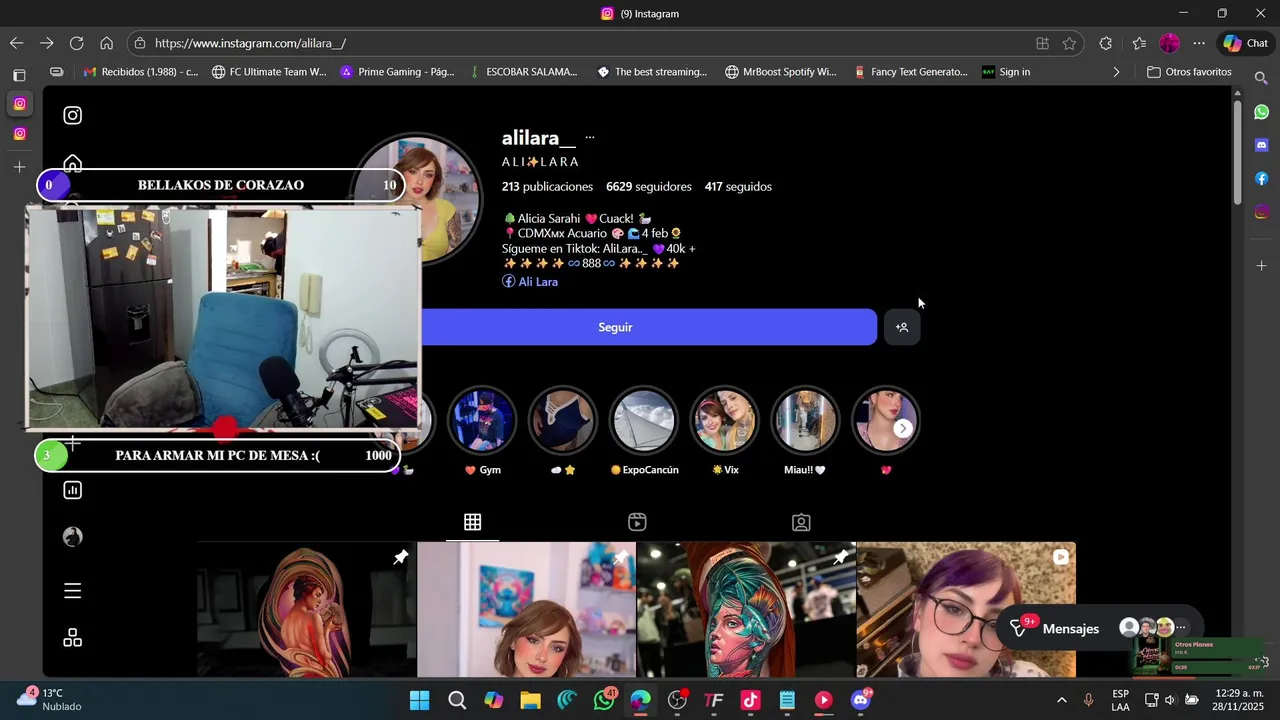This screenshot has height=720, width=1280.
Task: Open the Recibidos Gmail bookmark
Action: tap(140, 72)
